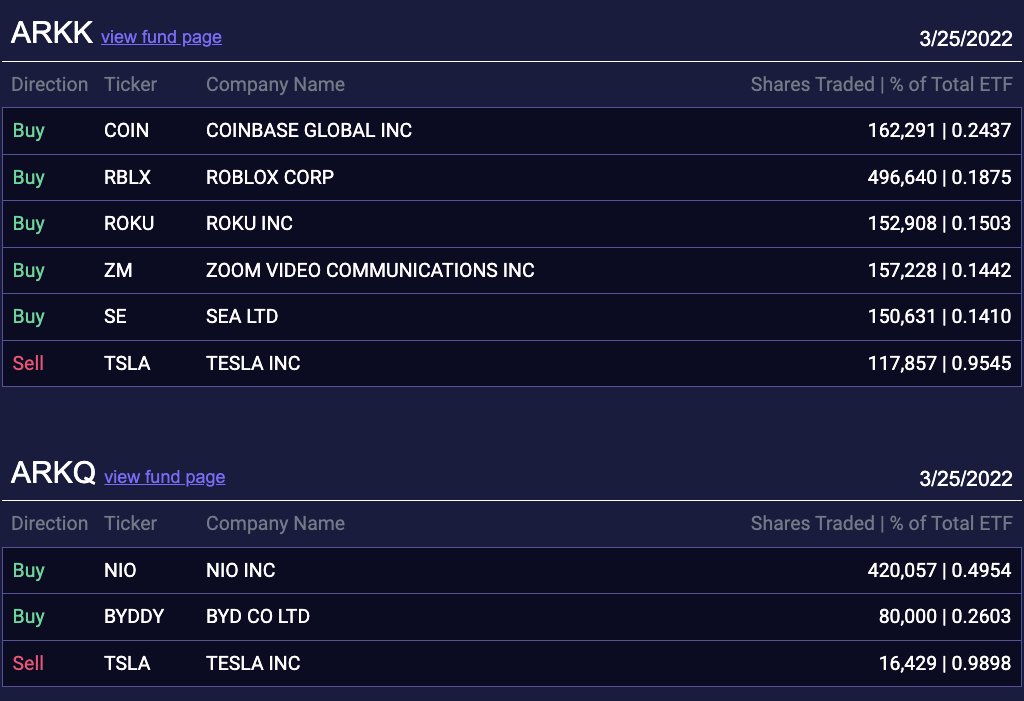
Task: Select SEA LTD company name
Action: 242,316
